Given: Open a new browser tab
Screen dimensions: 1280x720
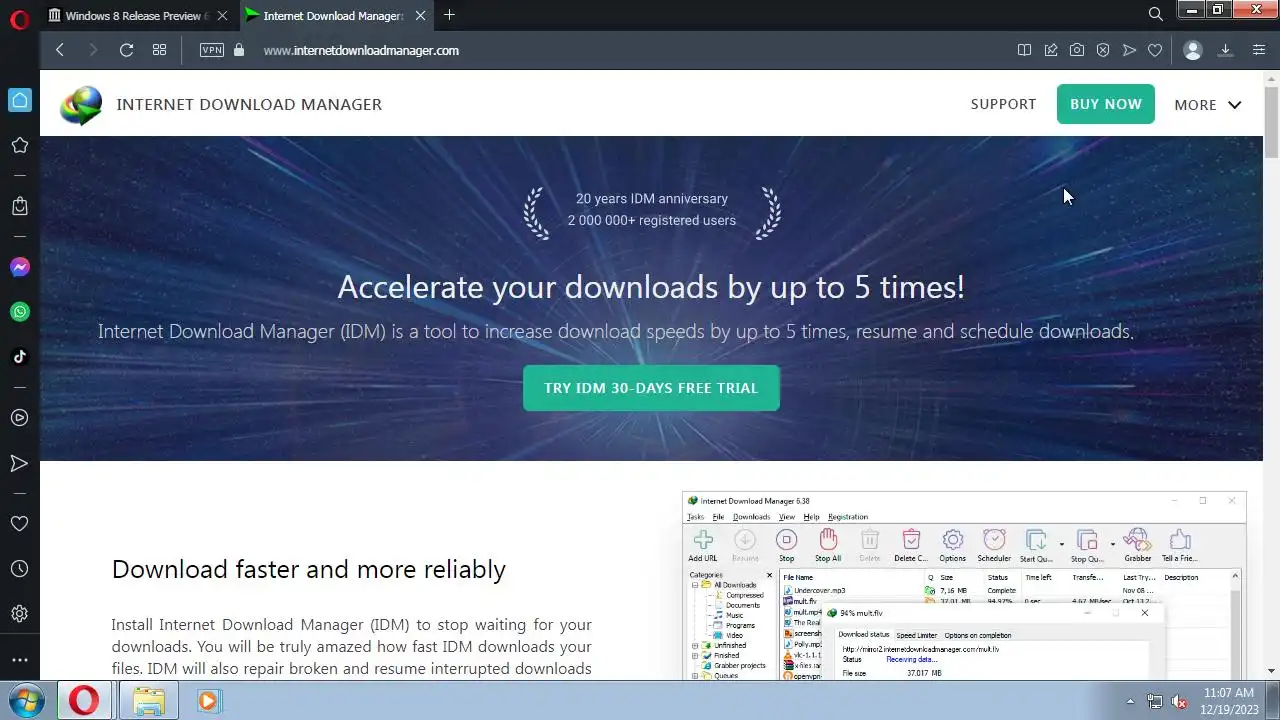Looking at the screenshot, I should [449, 15].
